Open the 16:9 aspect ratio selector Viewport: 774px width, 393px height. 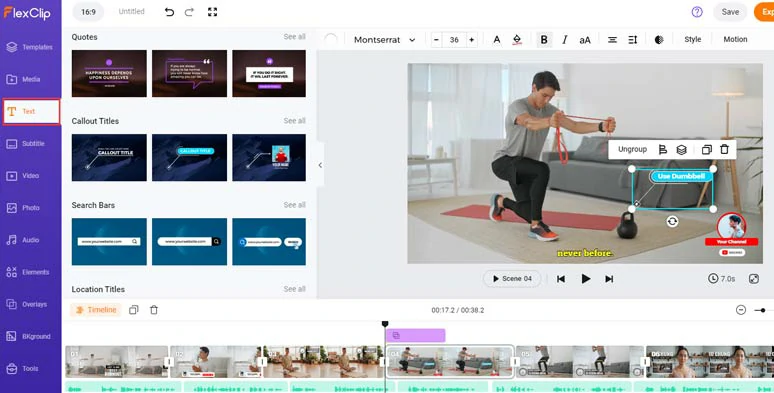tap(88, 12)
